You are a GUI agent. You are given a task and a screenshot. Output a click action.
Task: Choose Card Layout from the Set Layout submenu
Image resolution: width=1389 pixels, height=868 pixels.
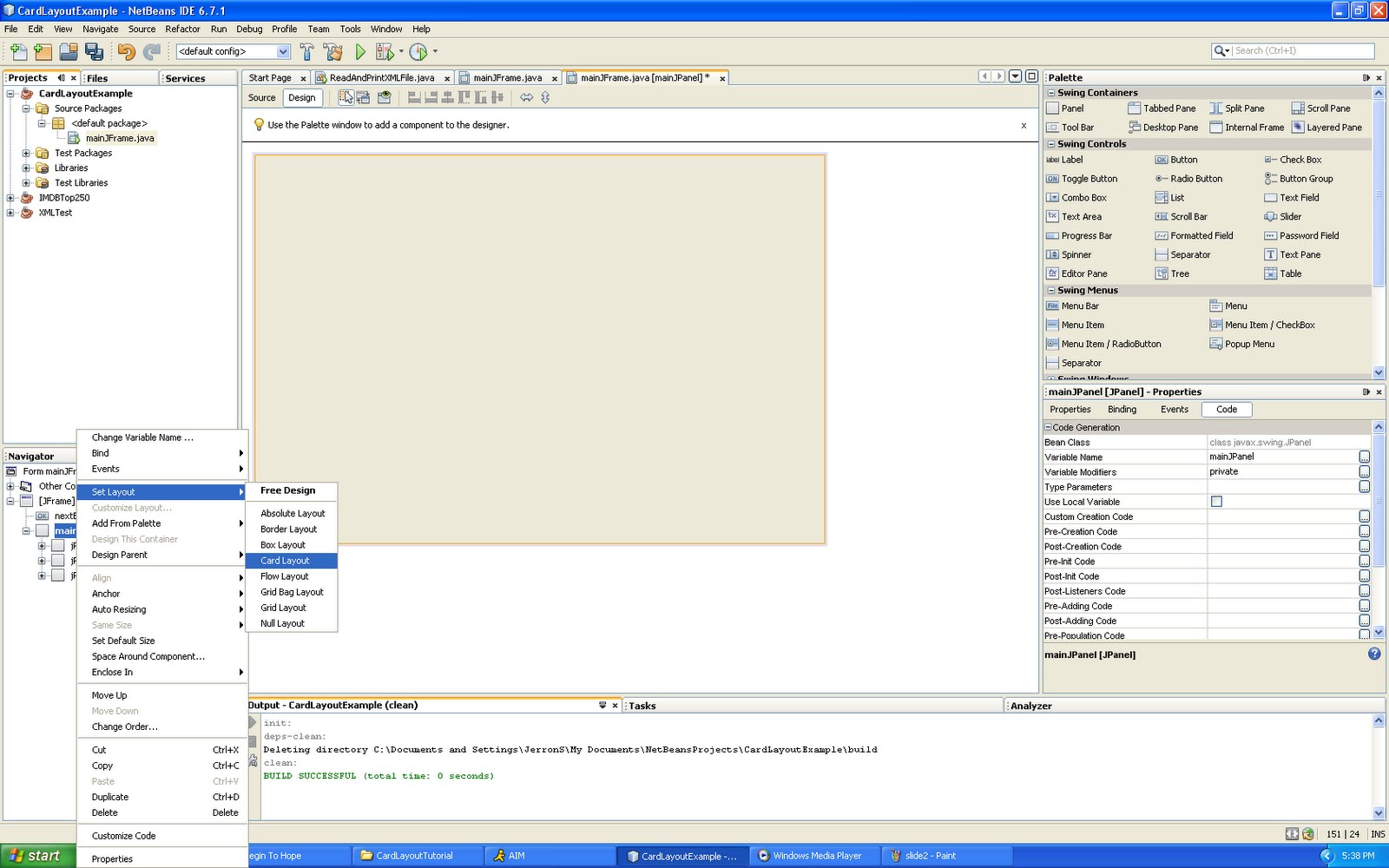286,561
